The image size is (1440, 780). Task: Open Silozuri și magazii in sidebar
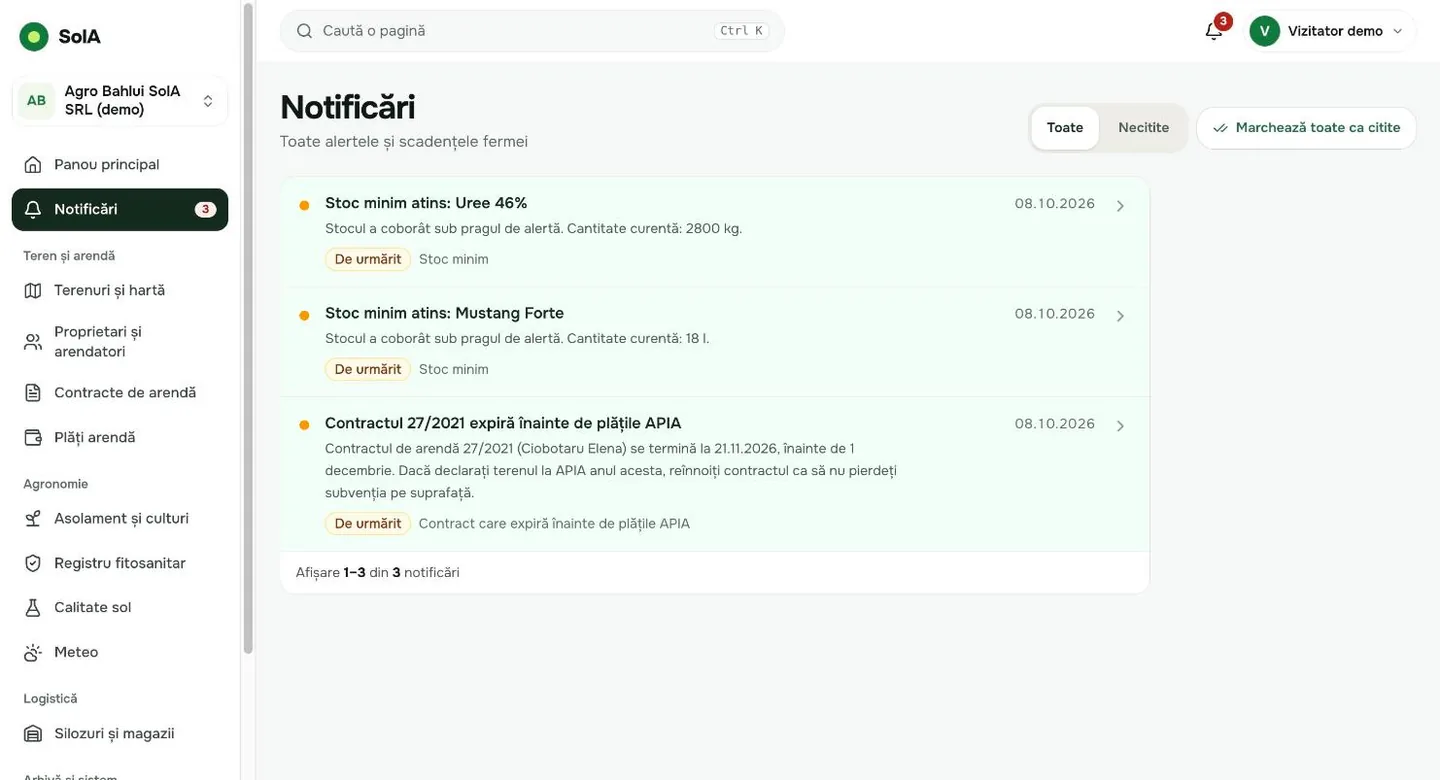tap(120, 733)
